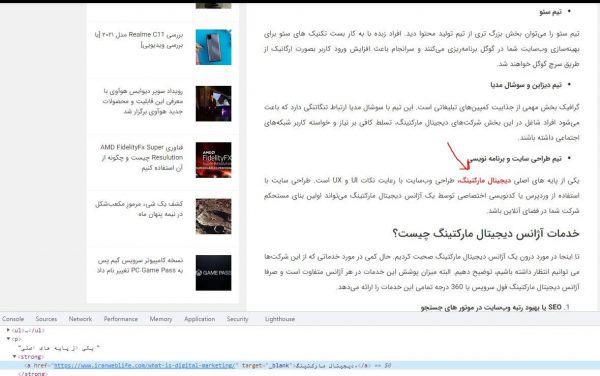The image size is (600, 376).
Task: Select the target="_blank" attribute in DOM row
Action: (x=266, y=365)
